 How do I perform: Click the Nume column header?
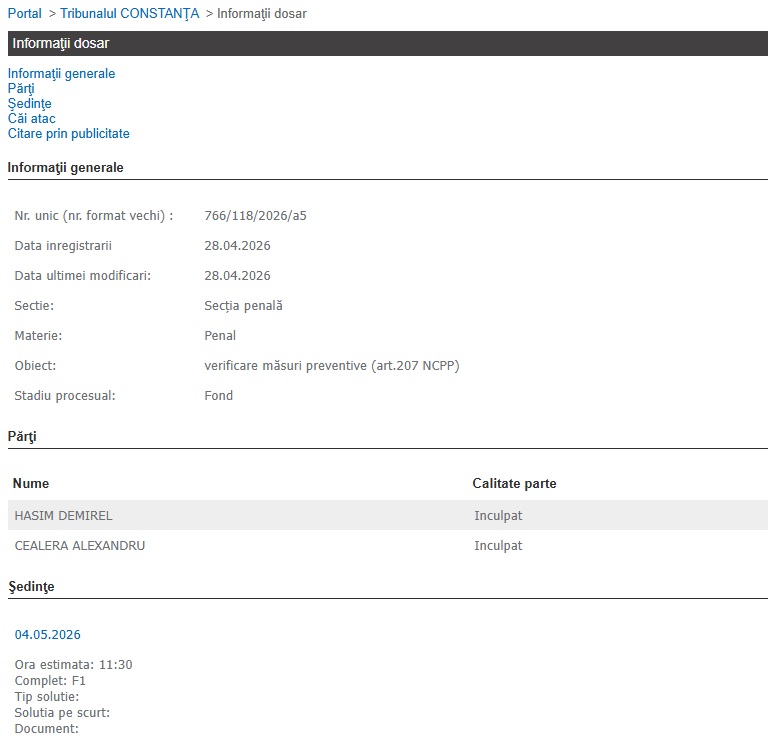point(31,484)
